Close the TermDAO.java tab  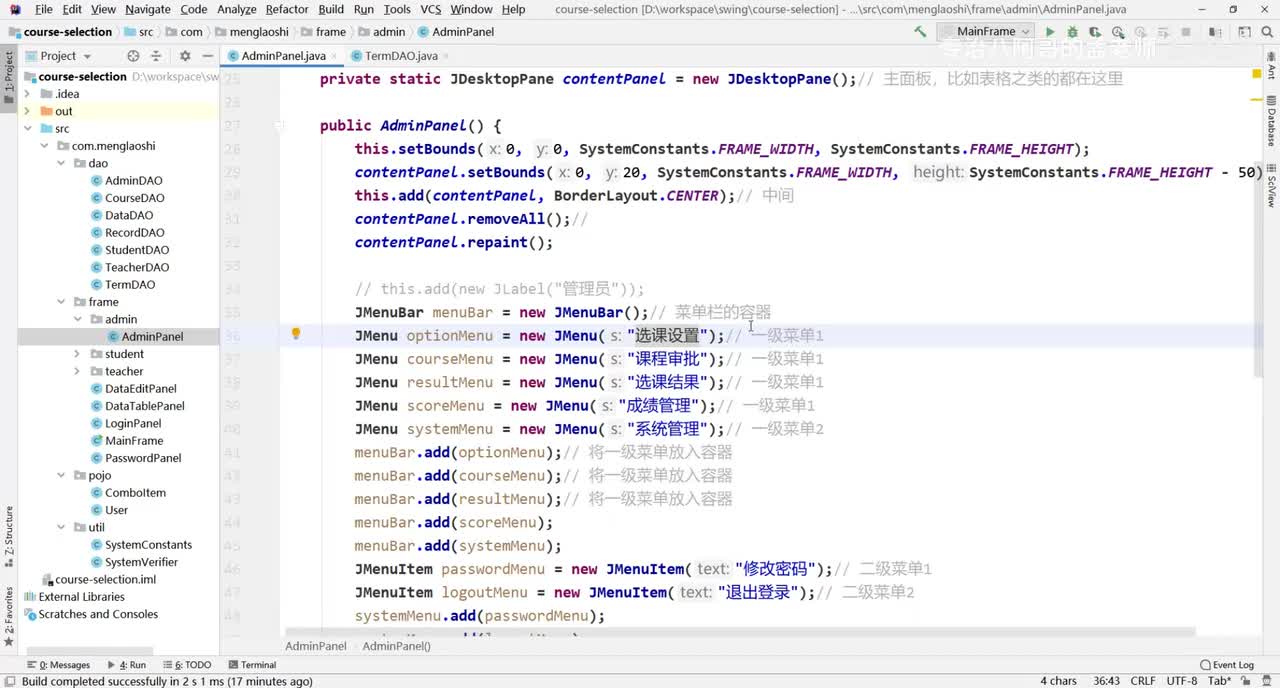pos(447,56)
